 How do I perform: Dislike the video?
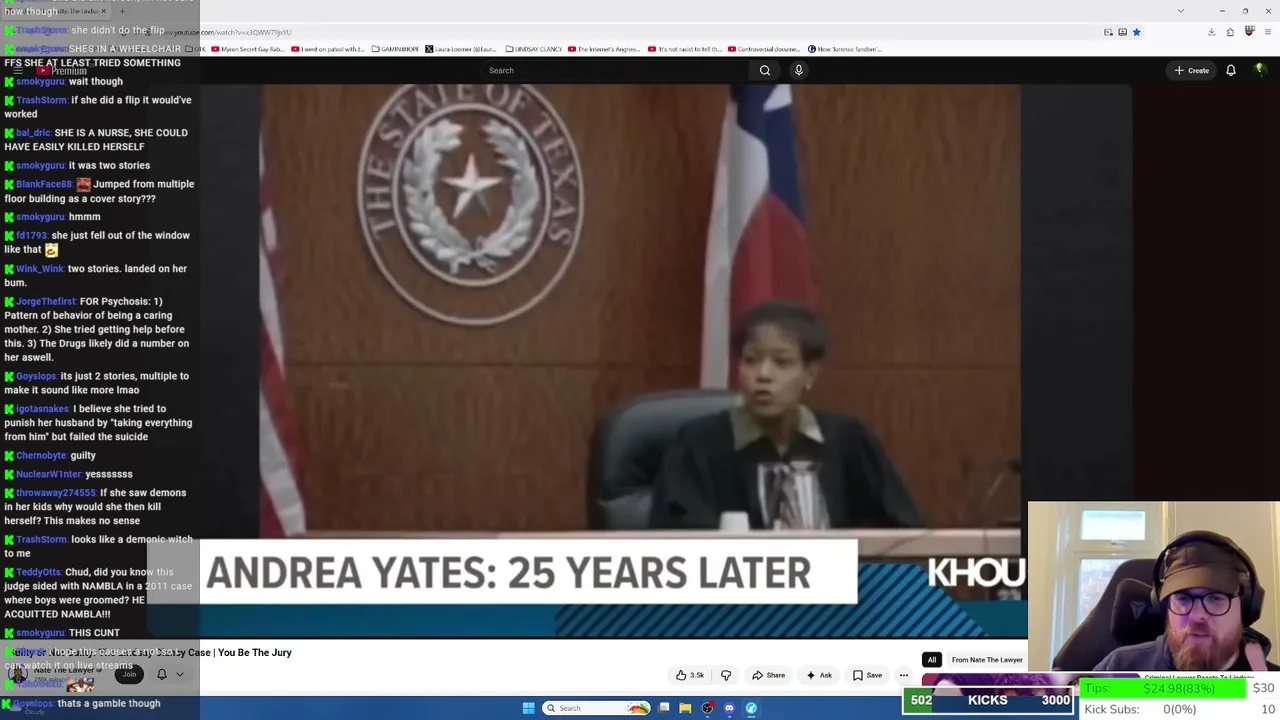click(726, 675)
